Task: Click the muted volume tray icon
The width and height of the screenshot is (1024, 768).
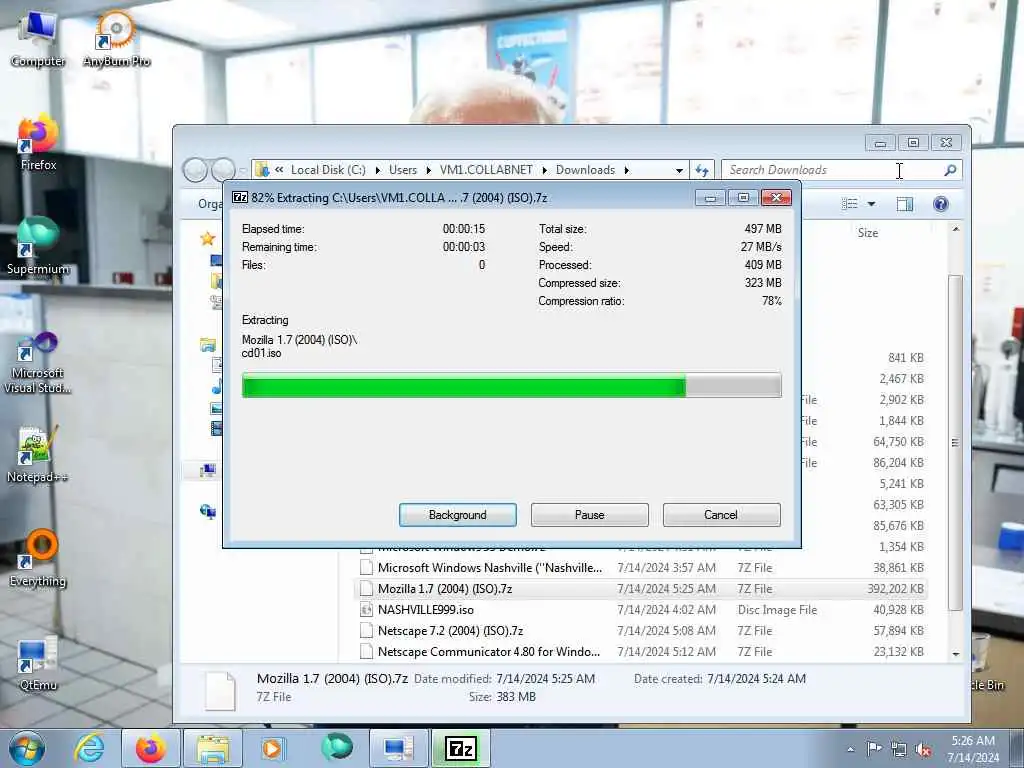Action: (x=923, y=750)
